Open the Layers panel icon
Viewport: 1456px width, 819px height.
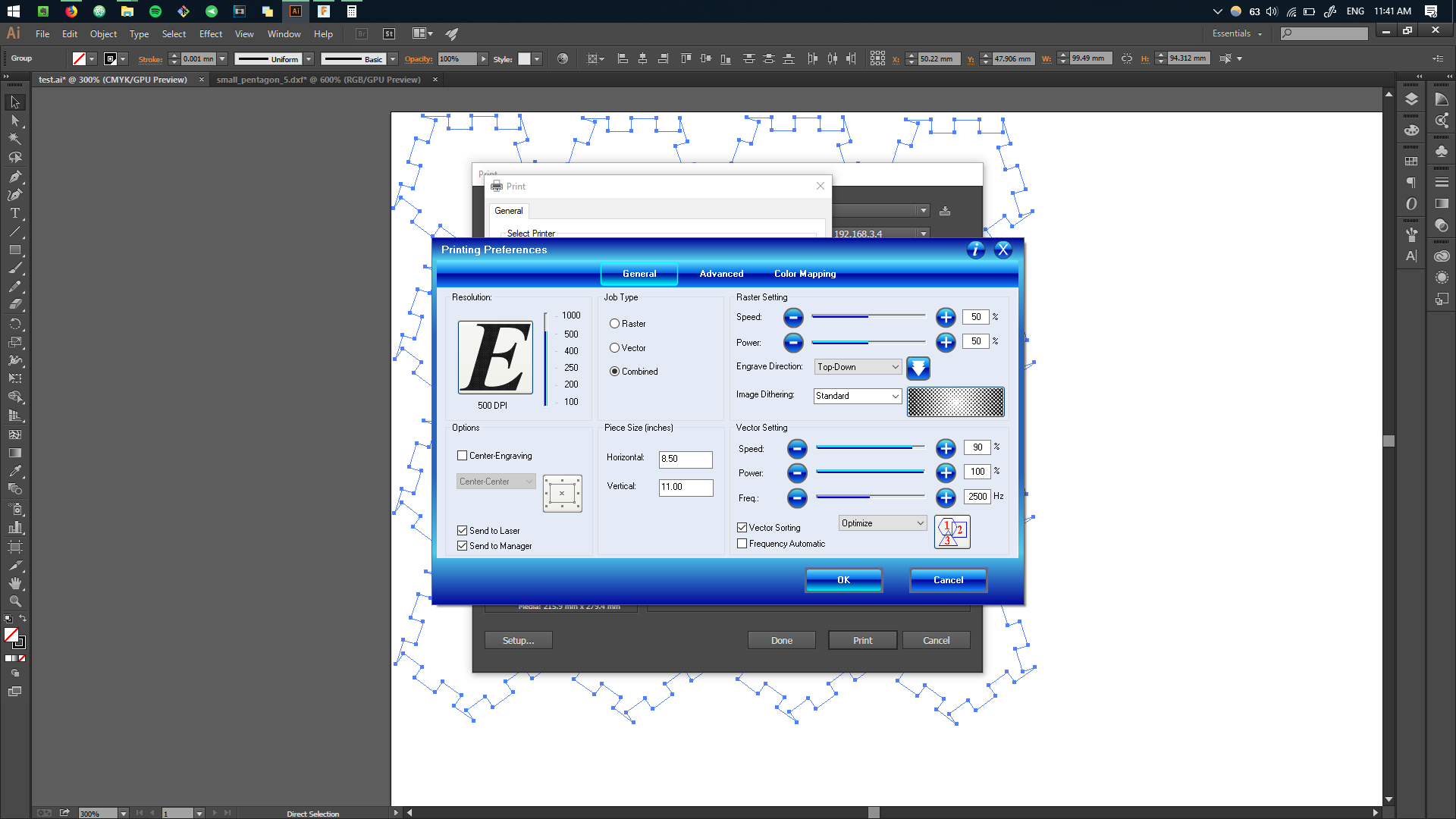click(1411, 99)
